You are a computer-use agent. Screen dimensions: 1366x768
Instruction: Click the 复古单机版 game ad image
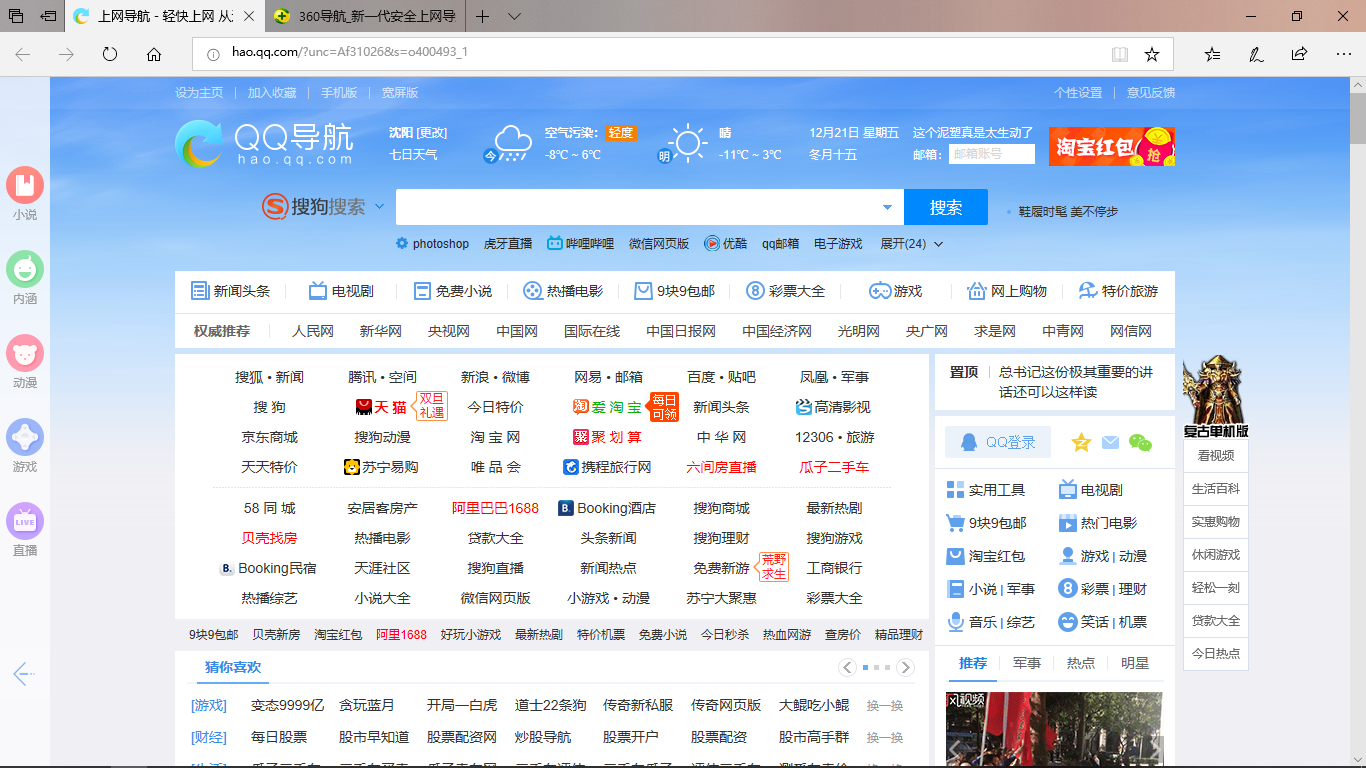click(1215, 397)
